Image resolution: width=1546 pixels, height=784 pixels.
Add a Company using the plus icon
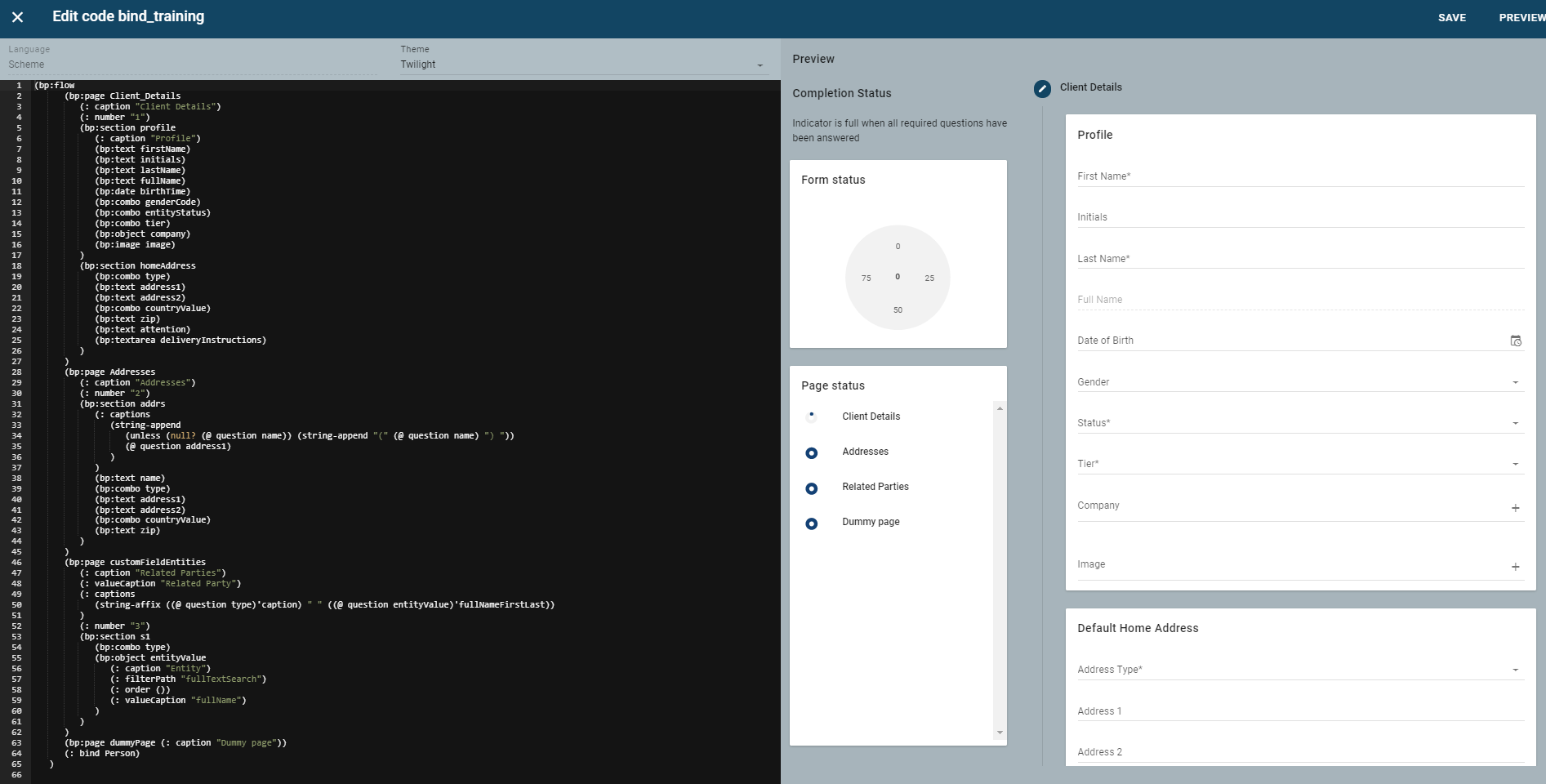pos(1515,508)
